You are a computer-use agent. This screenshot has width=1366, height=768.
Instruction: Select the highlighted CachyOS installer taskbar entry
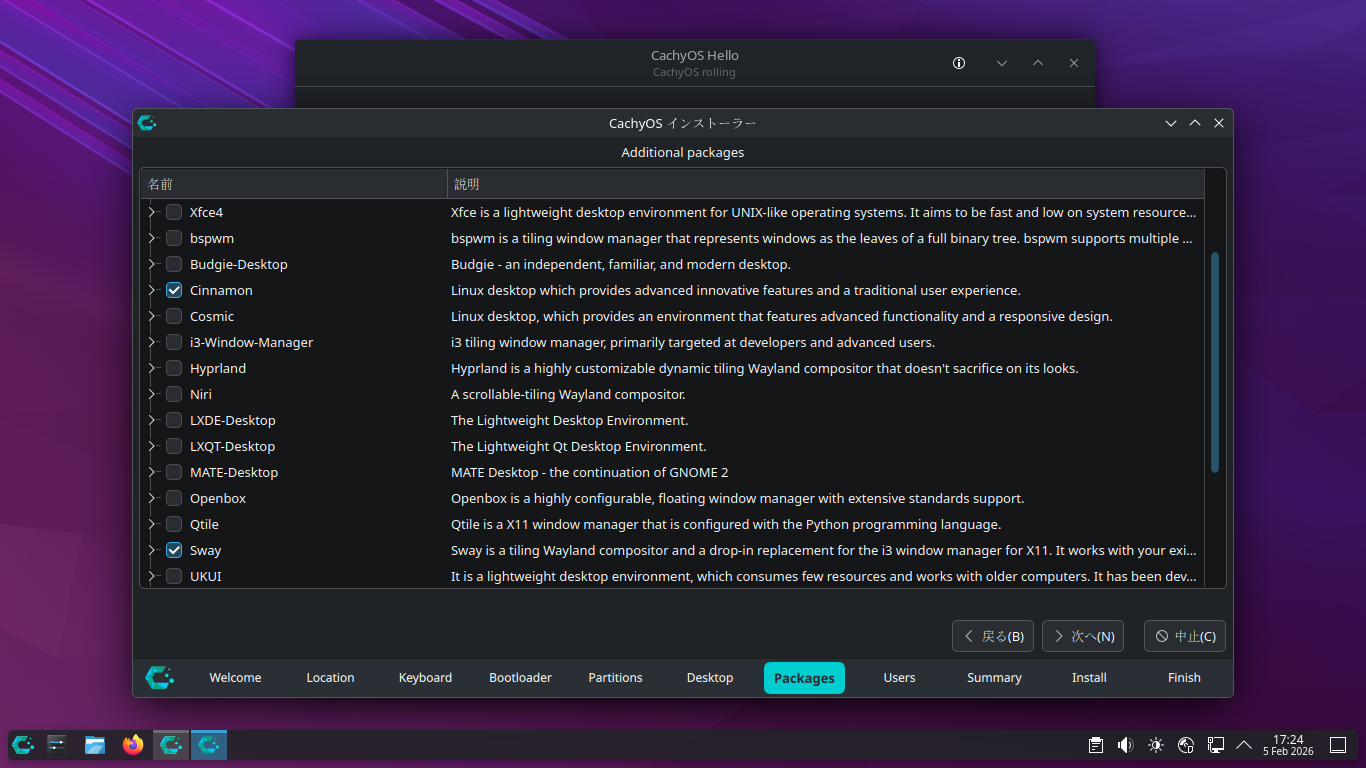click(209, 744)
